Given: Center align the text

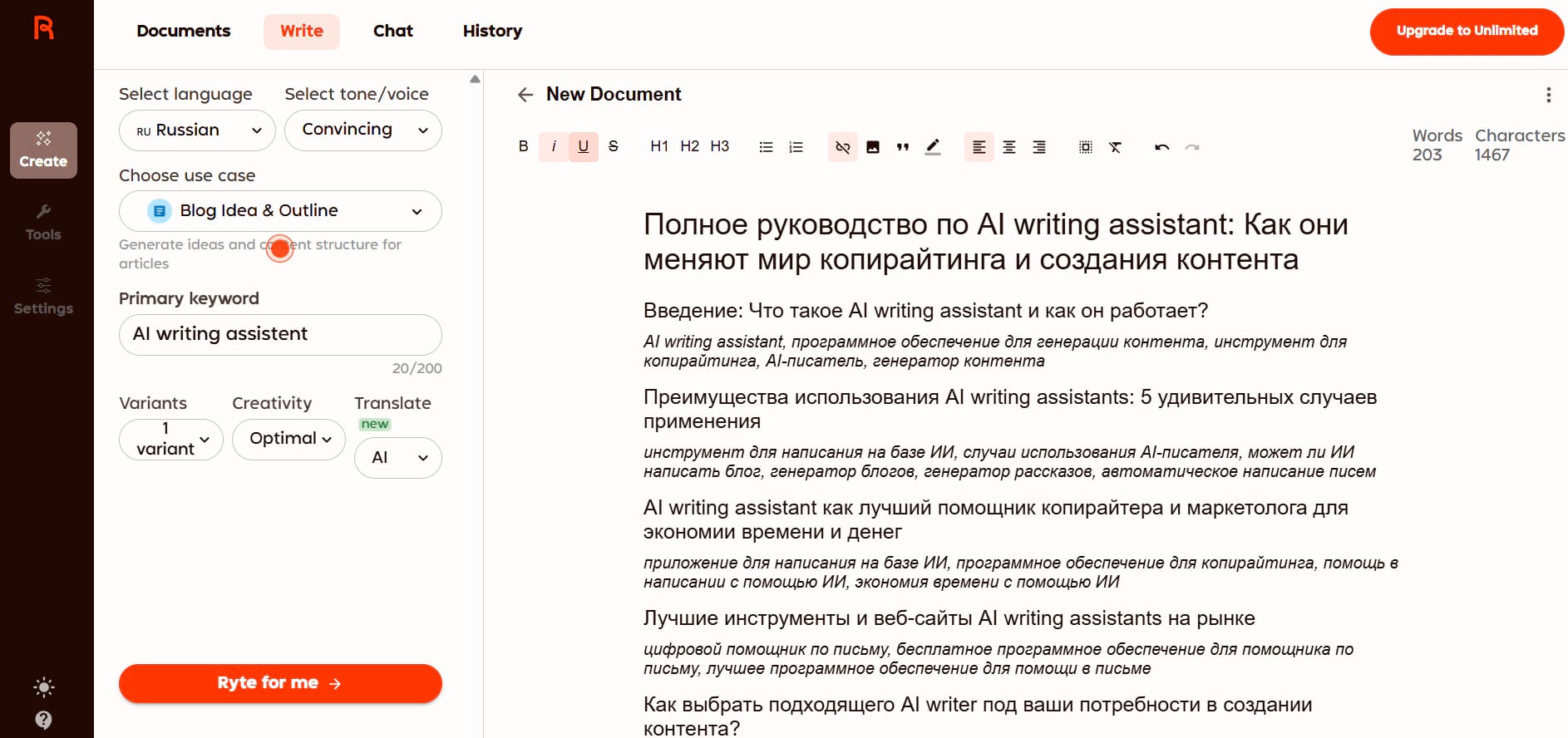Looking at the screenshot, I should (x=1008, y=146).
